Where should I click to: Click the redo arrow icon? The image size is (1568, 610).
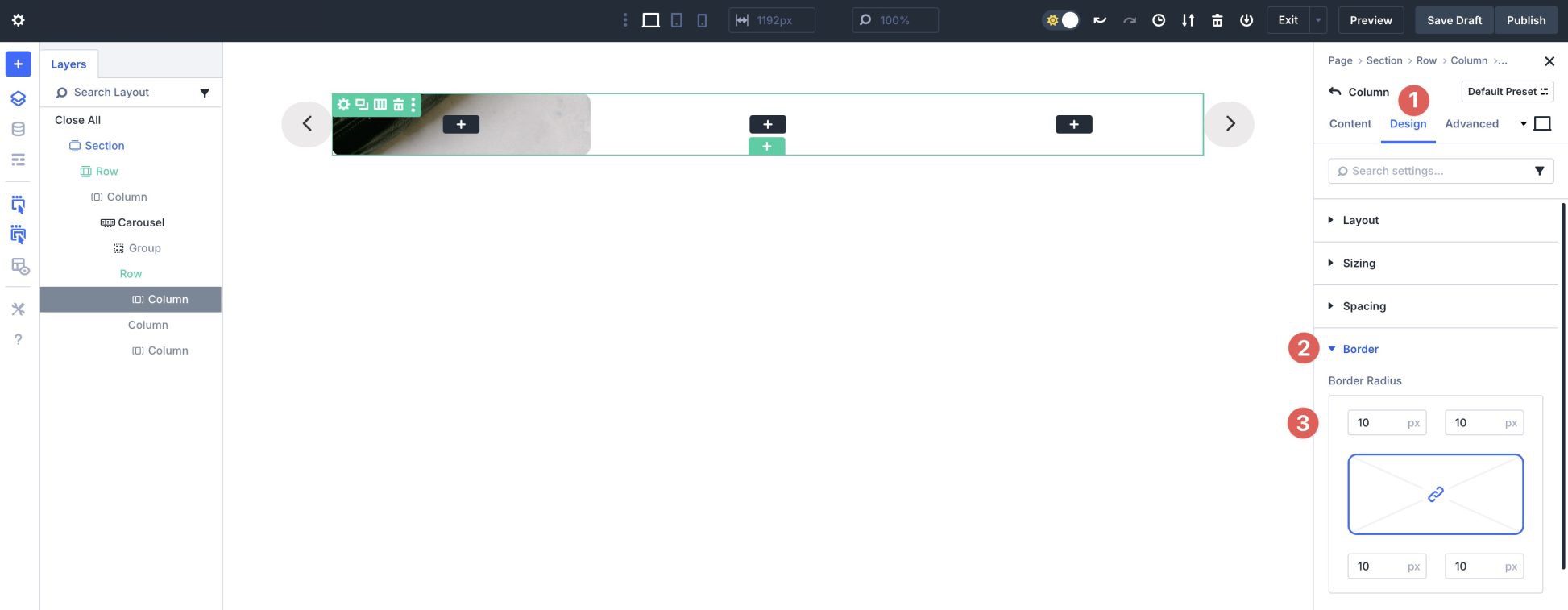1130,20
